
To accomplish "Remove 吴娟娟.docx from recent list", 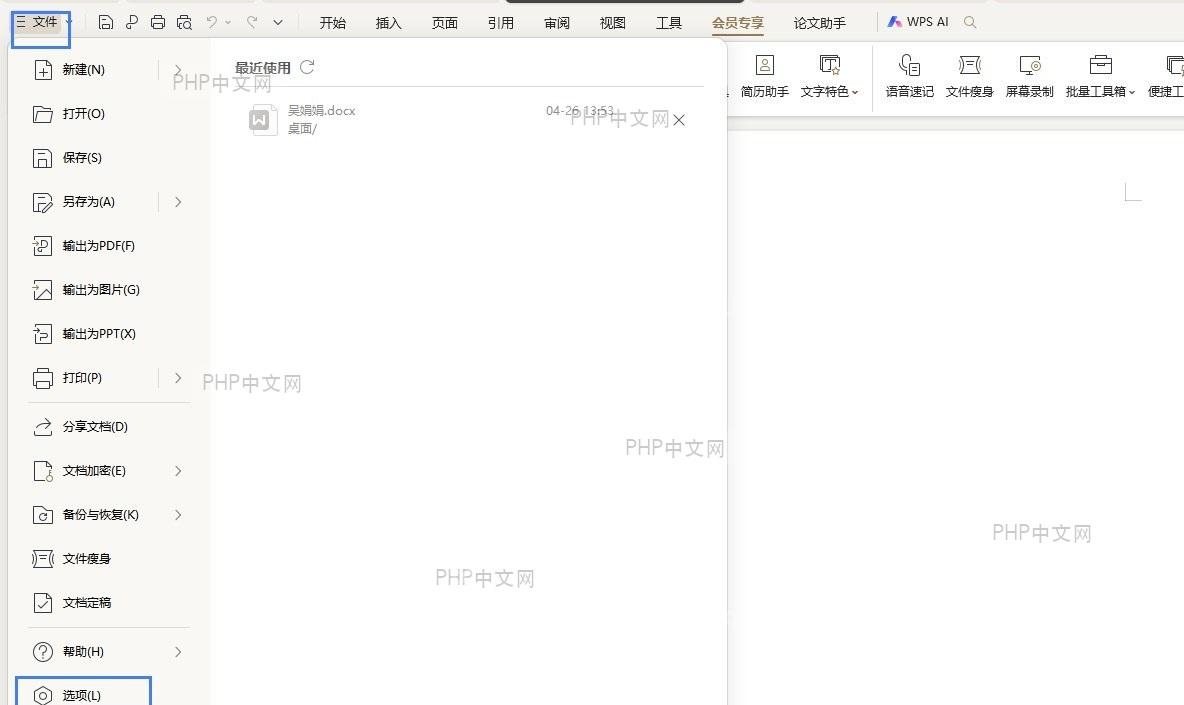I will [679, 120].
